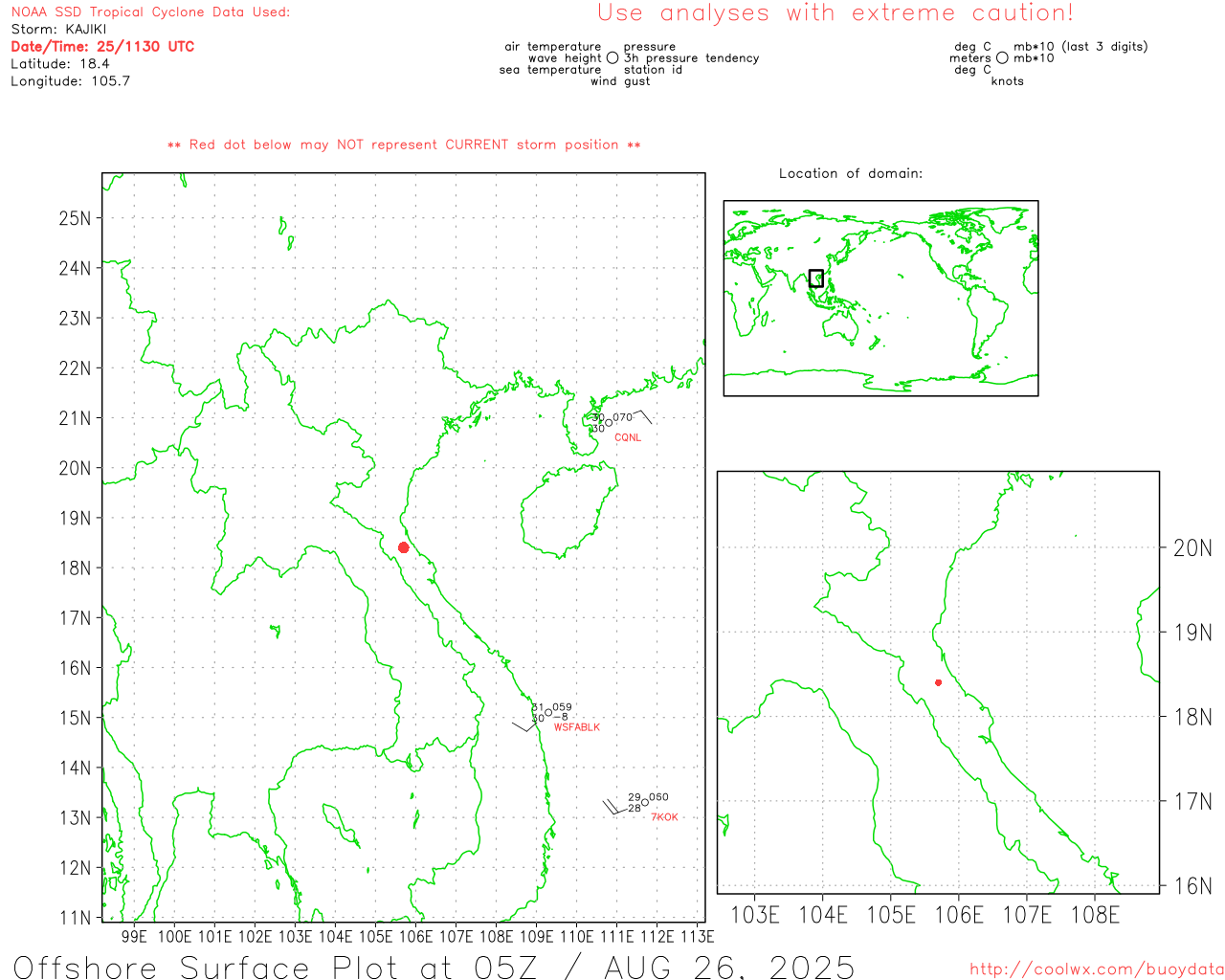
Task: Select the red station label WSFABLK
Action: pyautogui.click(x=577, y=727)
